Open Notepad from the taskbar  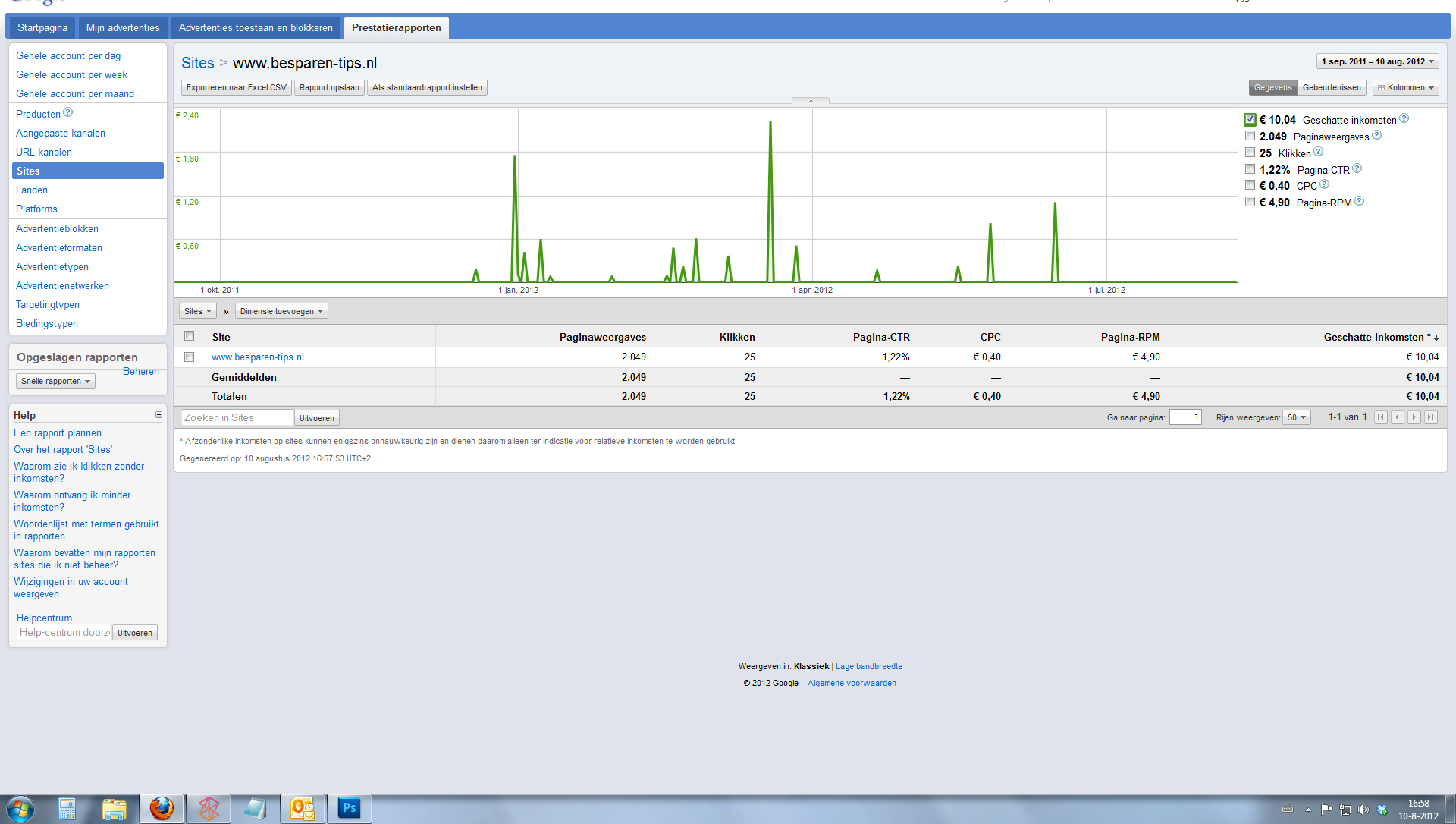pyautogui.click(x=256, y=809)
